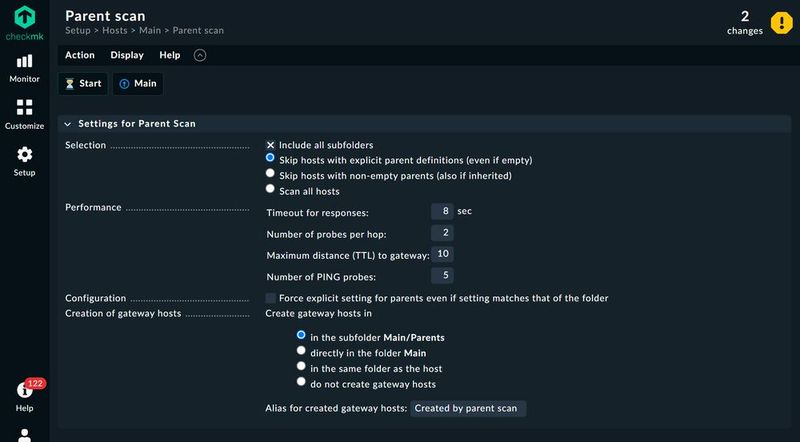Collapse Settings for Parent Scan section

(68, 124)
